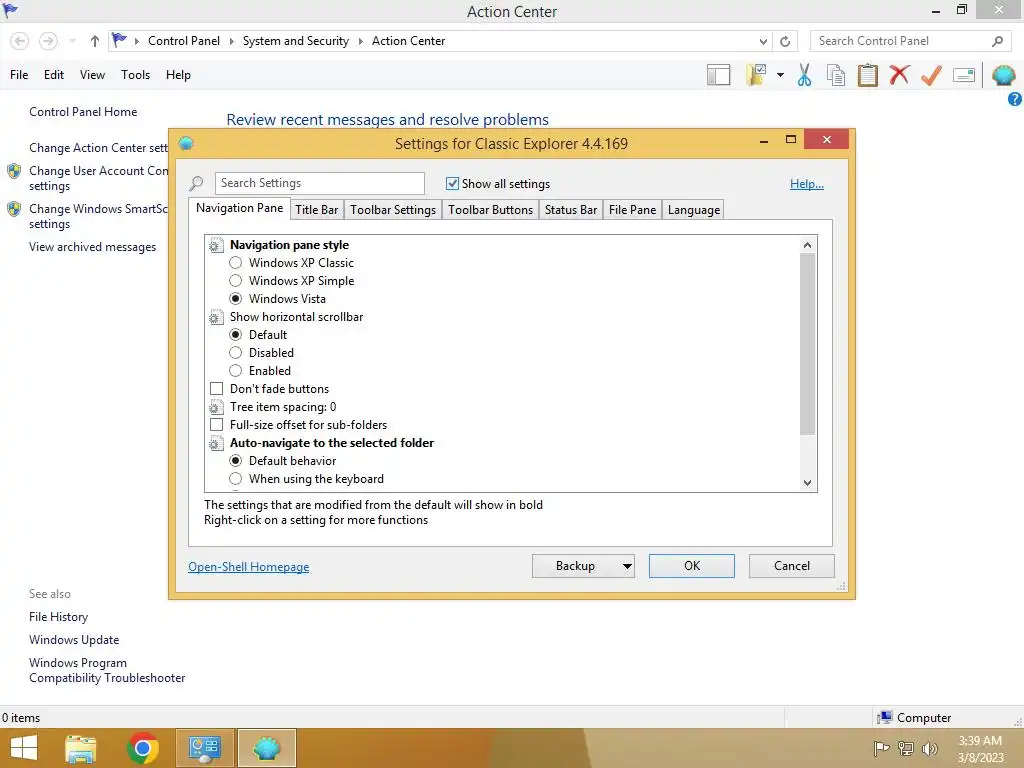This screenshot has height=768, width=1024.
Task: Enable Don't fade buttons checkbox
Action: click(216, 389)
